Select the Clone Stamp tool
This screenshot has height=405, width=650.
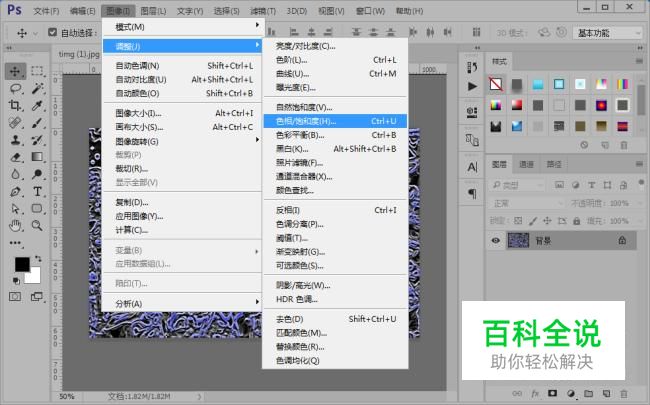[x=15, y=140]
